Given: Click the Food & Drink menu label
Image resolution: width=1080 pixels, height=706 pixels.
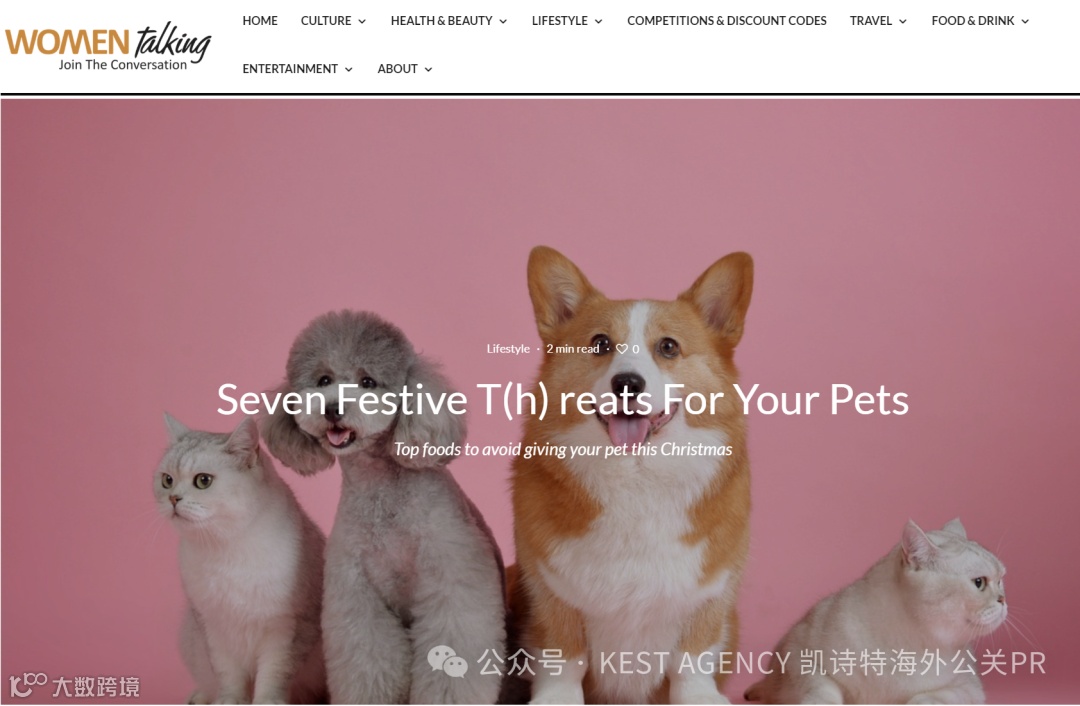Looking at the screenshot, I should pyautogui.click(x=973, y=21).
